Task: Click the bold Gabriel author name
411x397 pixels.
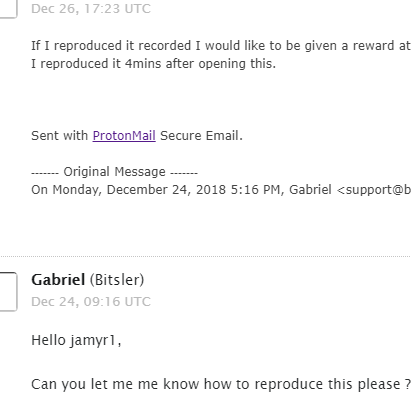Action: click(x=58, y=280)
